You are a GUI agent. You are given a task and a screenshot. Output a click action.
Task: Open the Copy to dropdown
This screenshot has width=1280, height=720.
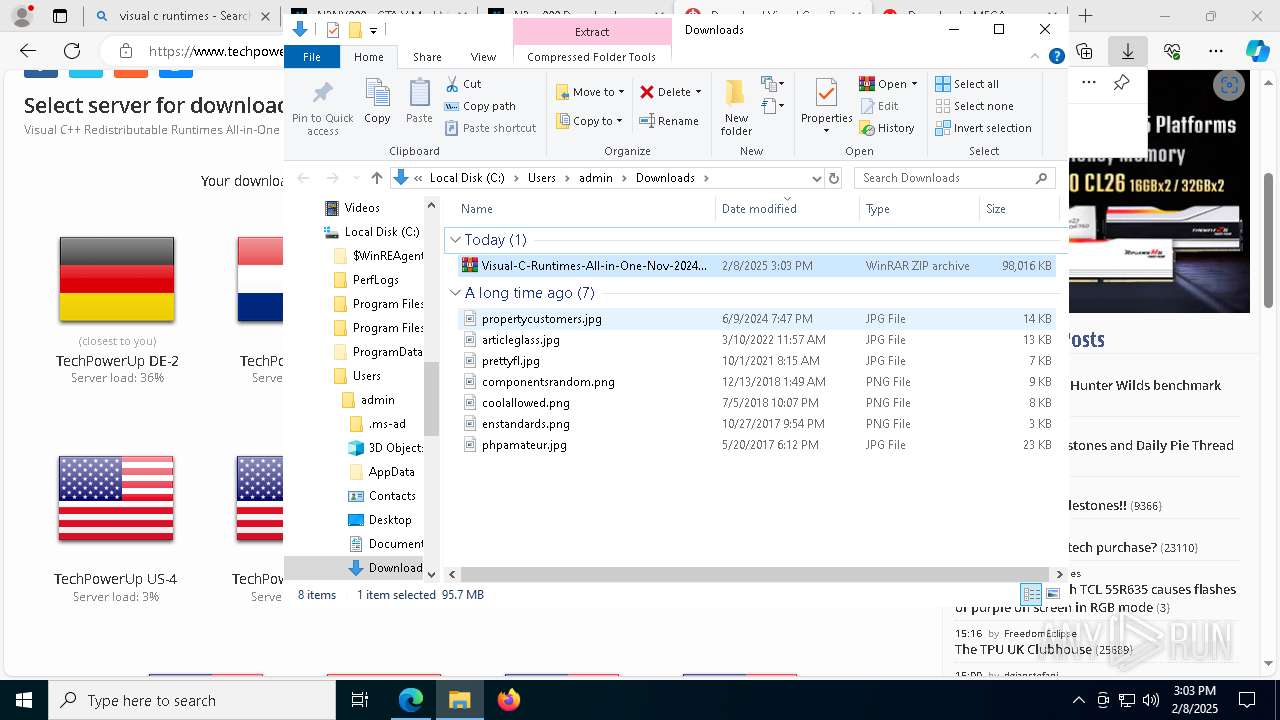[590, 121]
